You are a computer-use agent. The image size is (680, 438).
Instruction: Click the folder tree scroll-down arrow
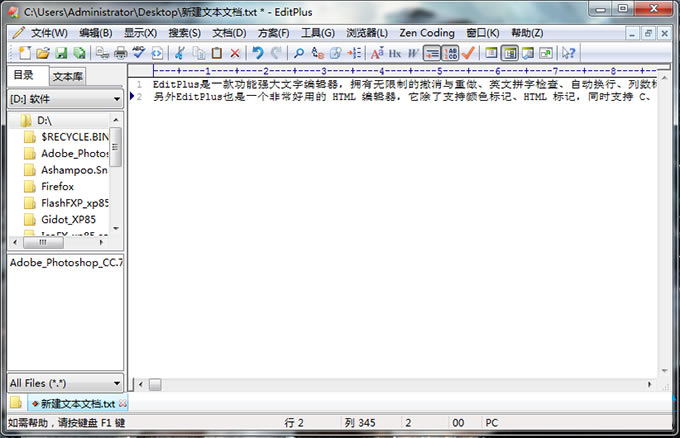[116, 228]
